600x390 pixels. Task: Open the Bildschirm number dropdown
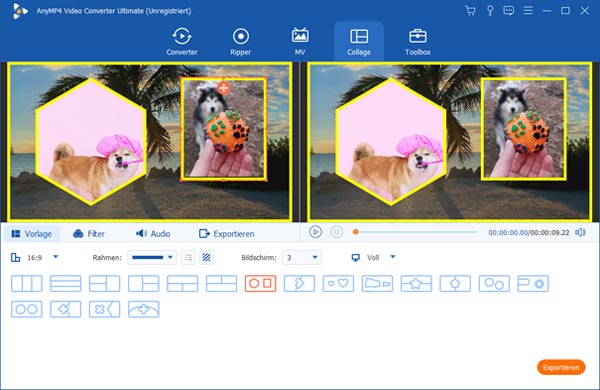click(302, 258)
